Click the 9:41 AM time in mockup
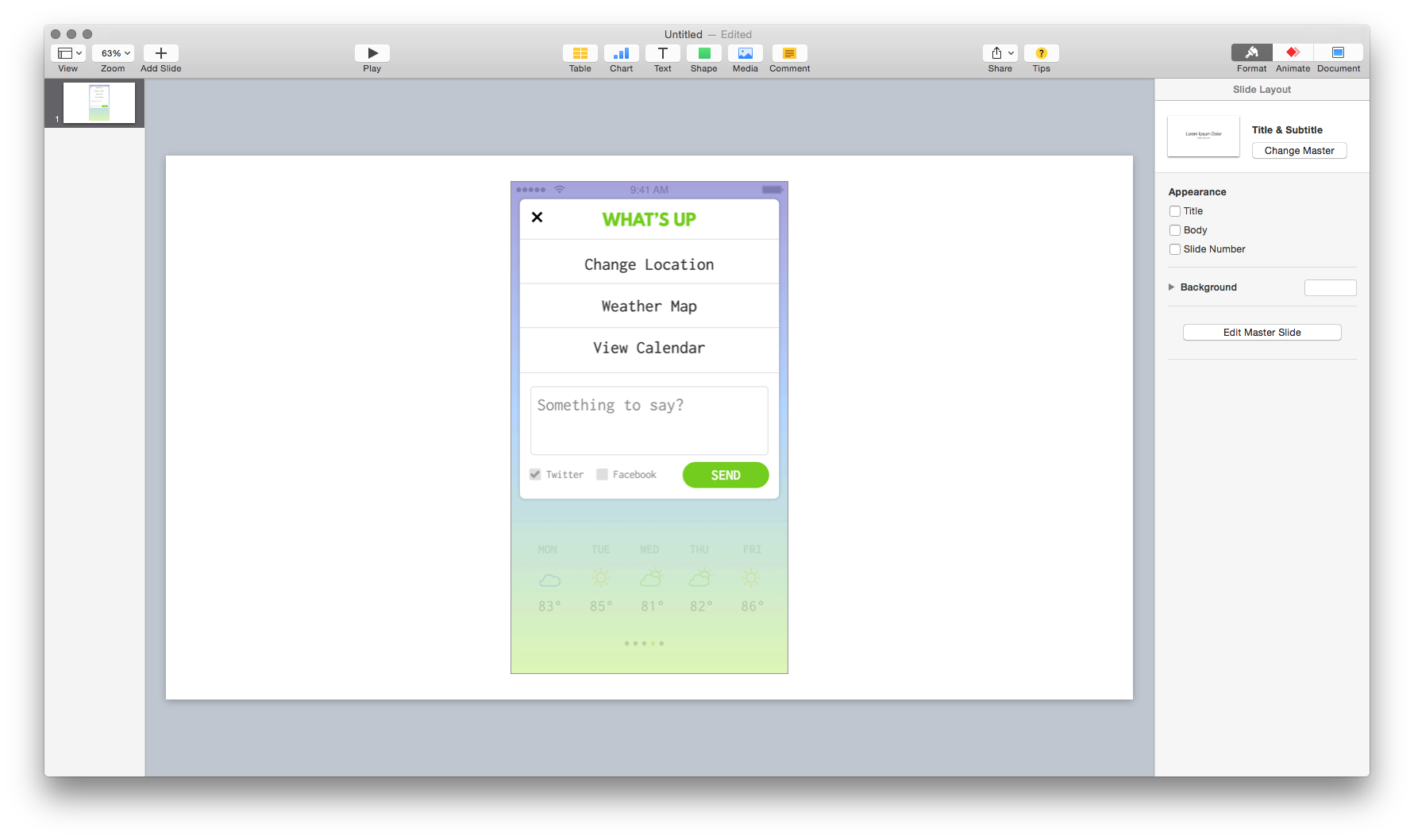The width and height of the screenshot is (1414, 840). point(649,190)
